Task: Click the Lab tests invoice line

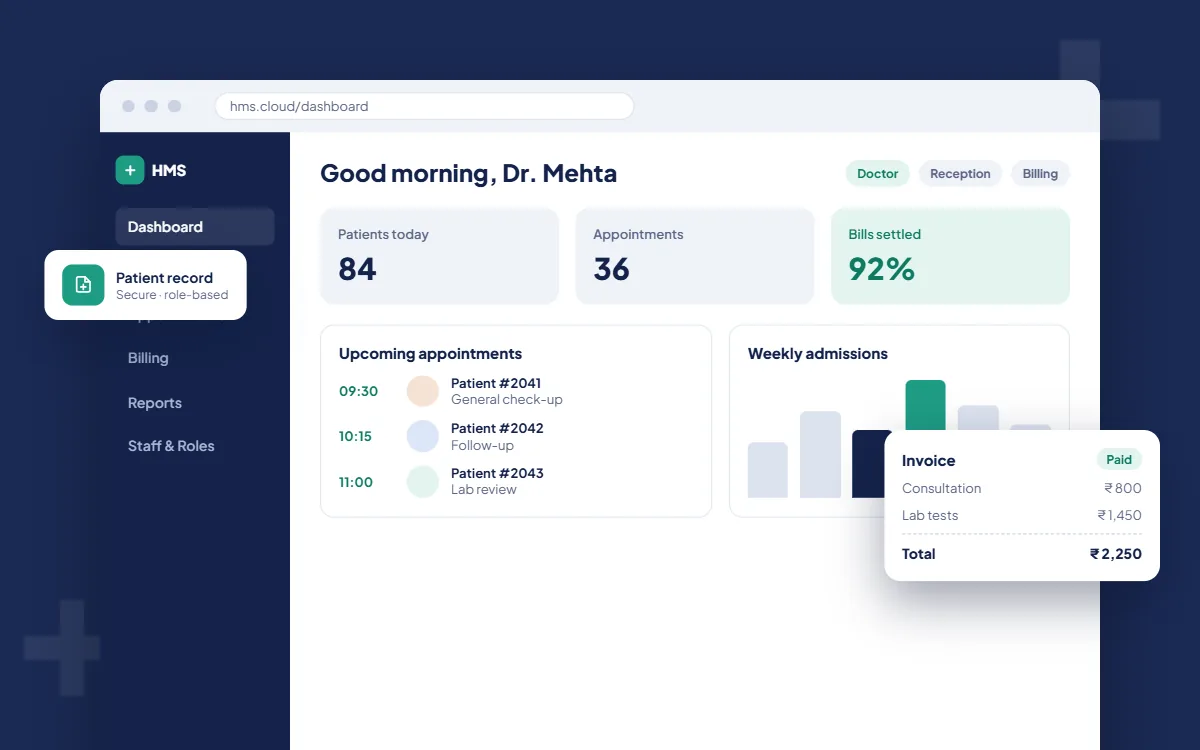Action: click(x=1022, y=515)
